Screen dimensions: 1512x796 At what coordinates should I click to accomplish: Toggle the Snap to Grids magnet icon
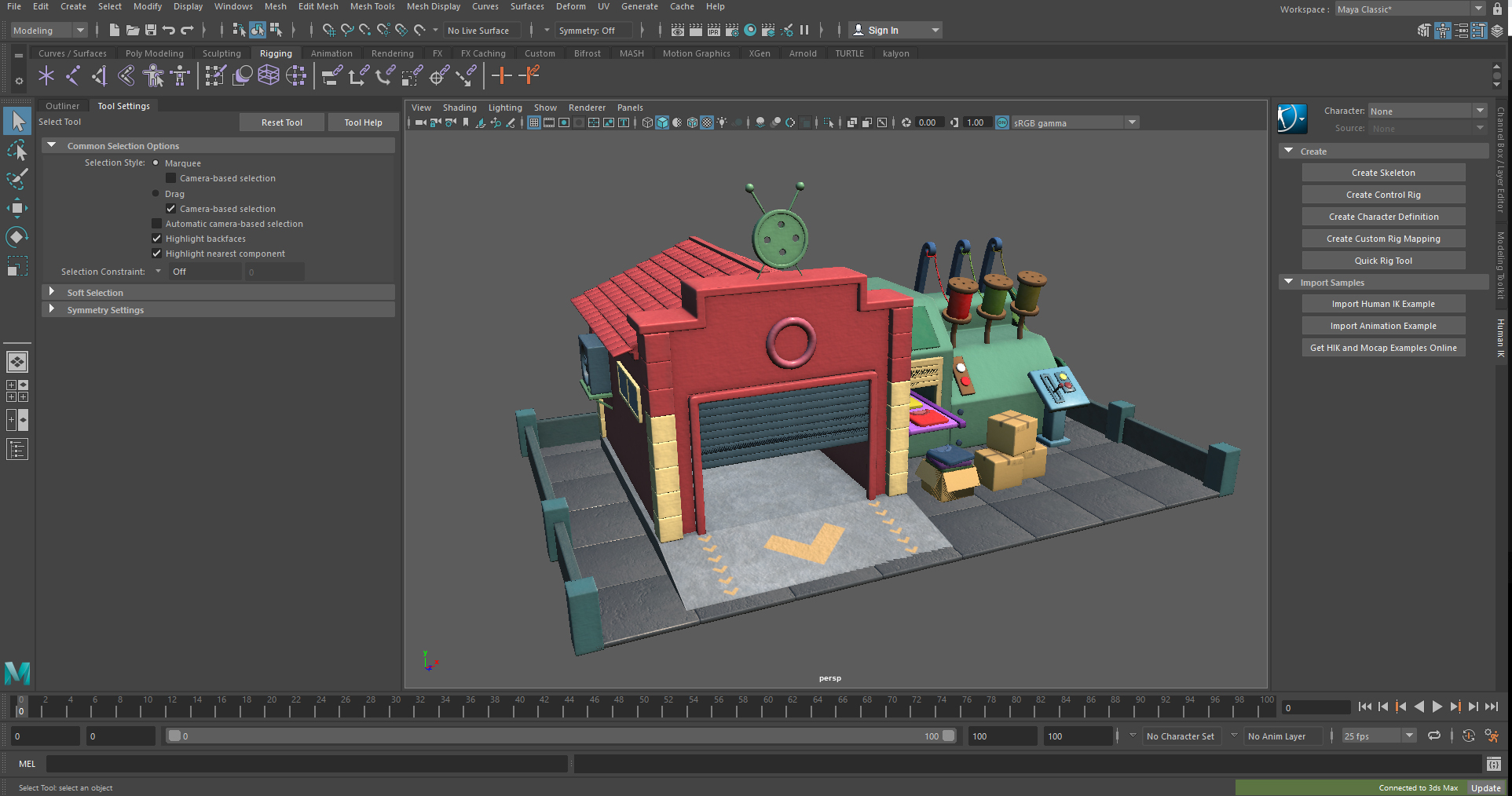[328, 30]
